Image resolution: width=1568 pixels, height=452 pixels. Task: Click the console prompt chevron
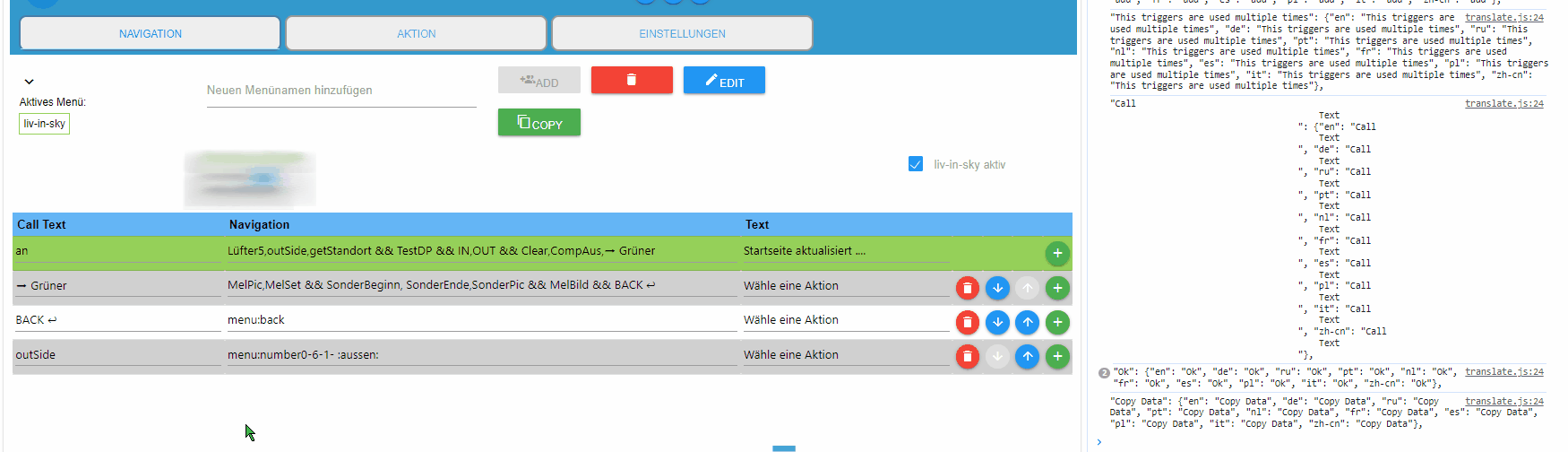coord(1099,442)
